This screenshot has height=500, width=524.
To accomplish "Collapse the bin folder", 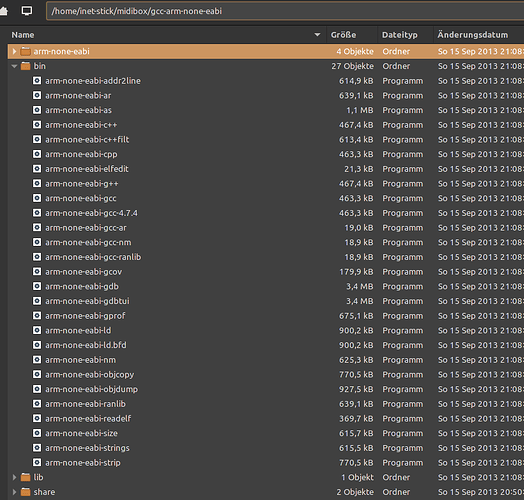I will tap(14, 66).
